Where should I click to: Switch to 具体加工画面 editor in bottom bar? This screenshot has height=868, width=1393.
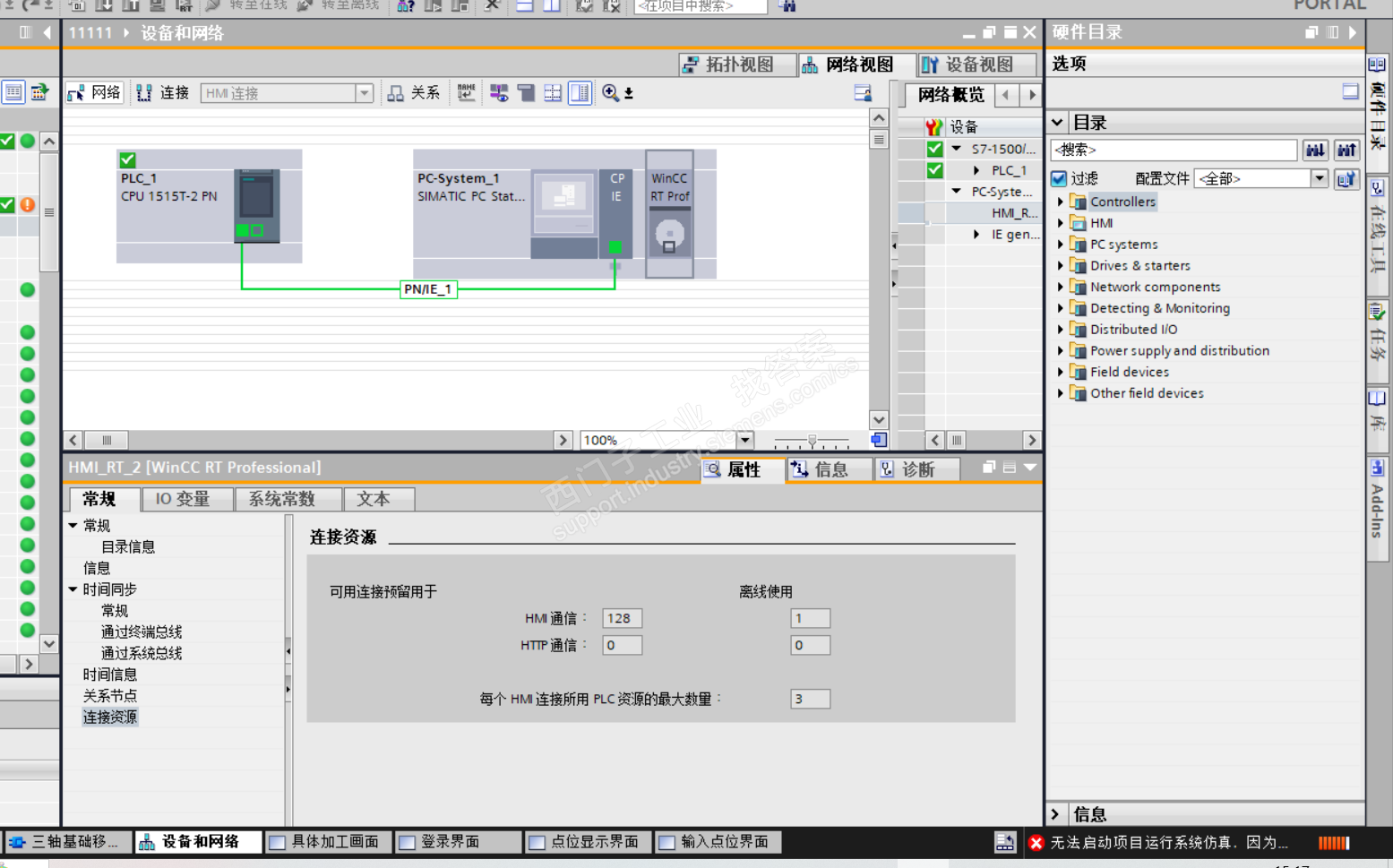tap(327, 842)
